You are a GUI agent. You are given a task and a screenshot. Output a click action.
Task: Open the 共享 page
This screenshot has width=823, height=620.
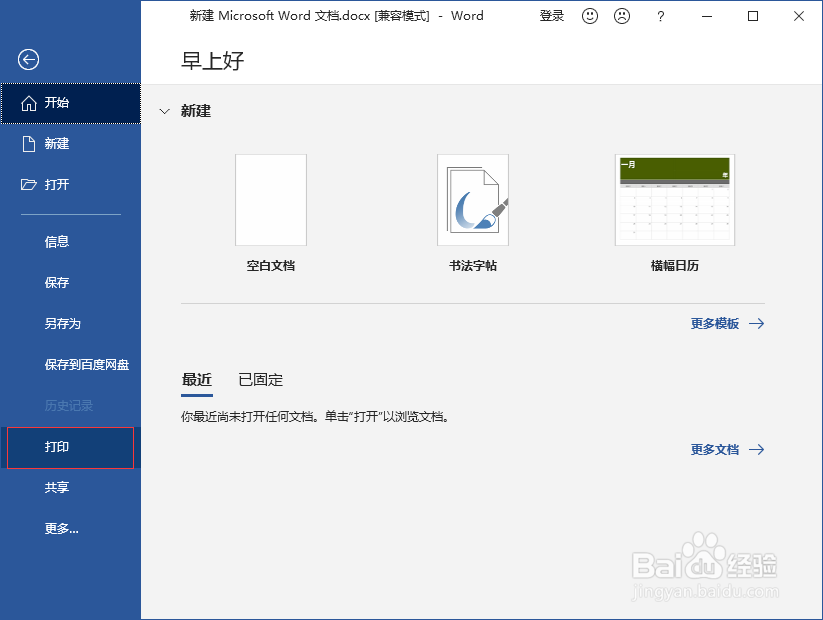click(x=71, y=488)
